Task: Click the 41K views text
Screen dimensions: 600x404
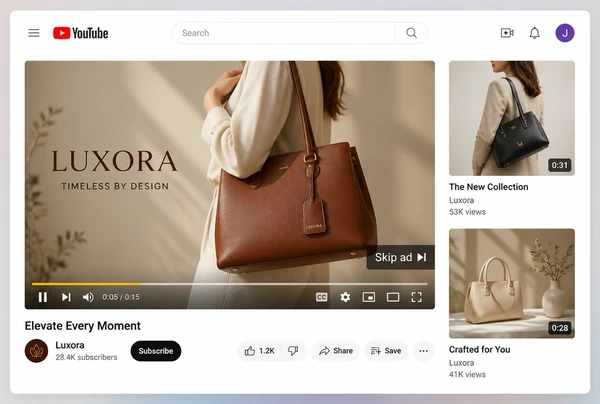Action: click(x=467, y=375)
